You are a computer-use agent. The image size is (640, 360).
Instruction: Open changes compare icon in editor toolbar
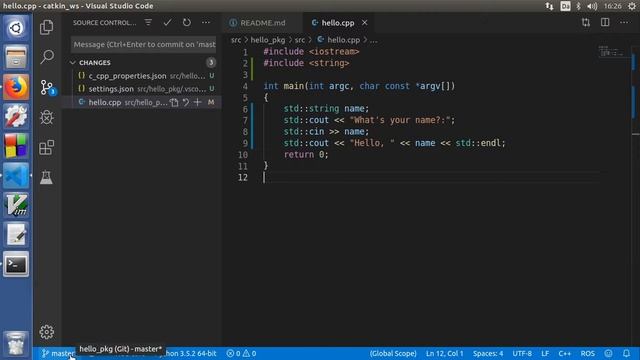tap(586, 22)
